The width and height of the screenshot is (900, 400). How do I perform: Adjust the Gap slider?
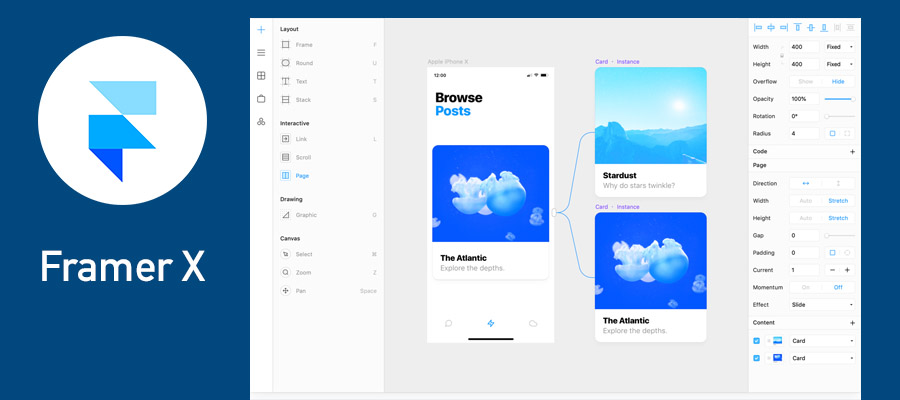tap(840, 236)
